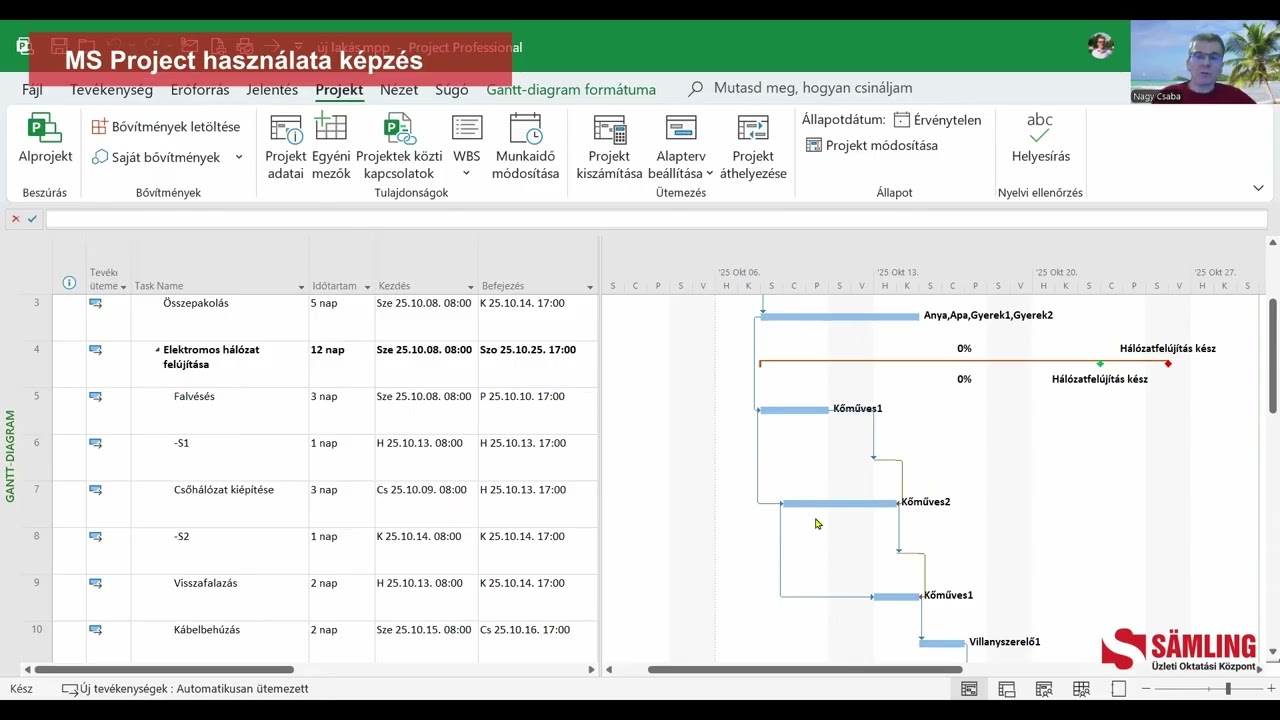Open Bővítmények letöltése add-ins store
The width and height of the screenshot is (1280, 720).
tap(165, 127)
